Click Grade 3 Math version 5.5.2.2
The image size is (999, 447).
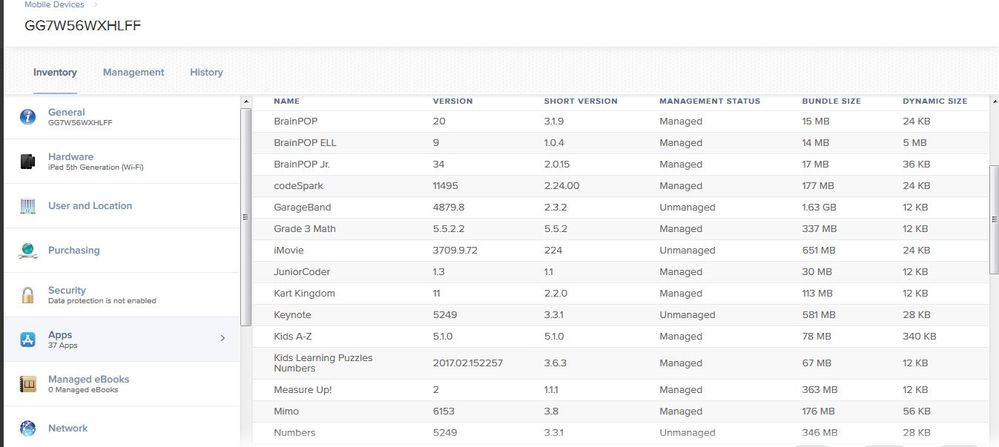[x=447, y=229]
